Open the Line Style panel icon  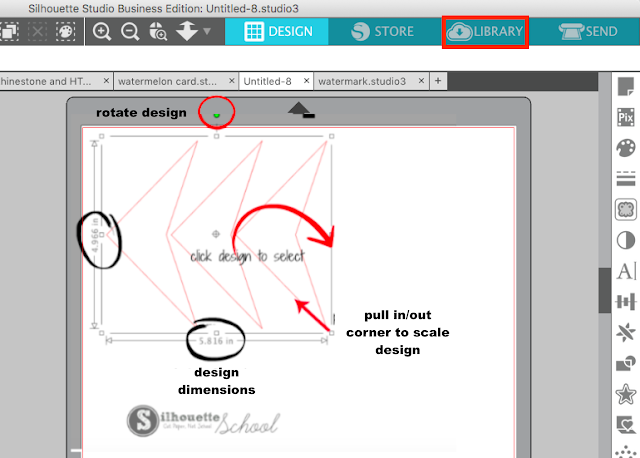click(626, 178)
